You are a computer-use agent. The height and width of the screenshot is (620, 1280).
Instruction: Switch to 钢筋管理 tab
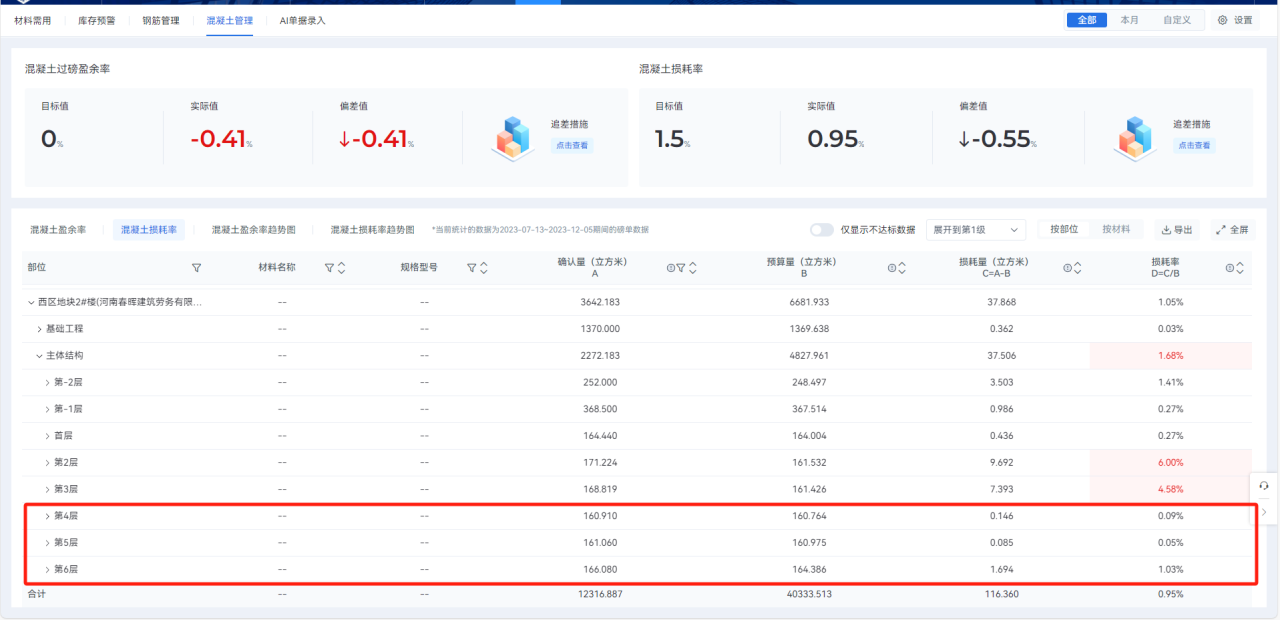click(161, 20)
